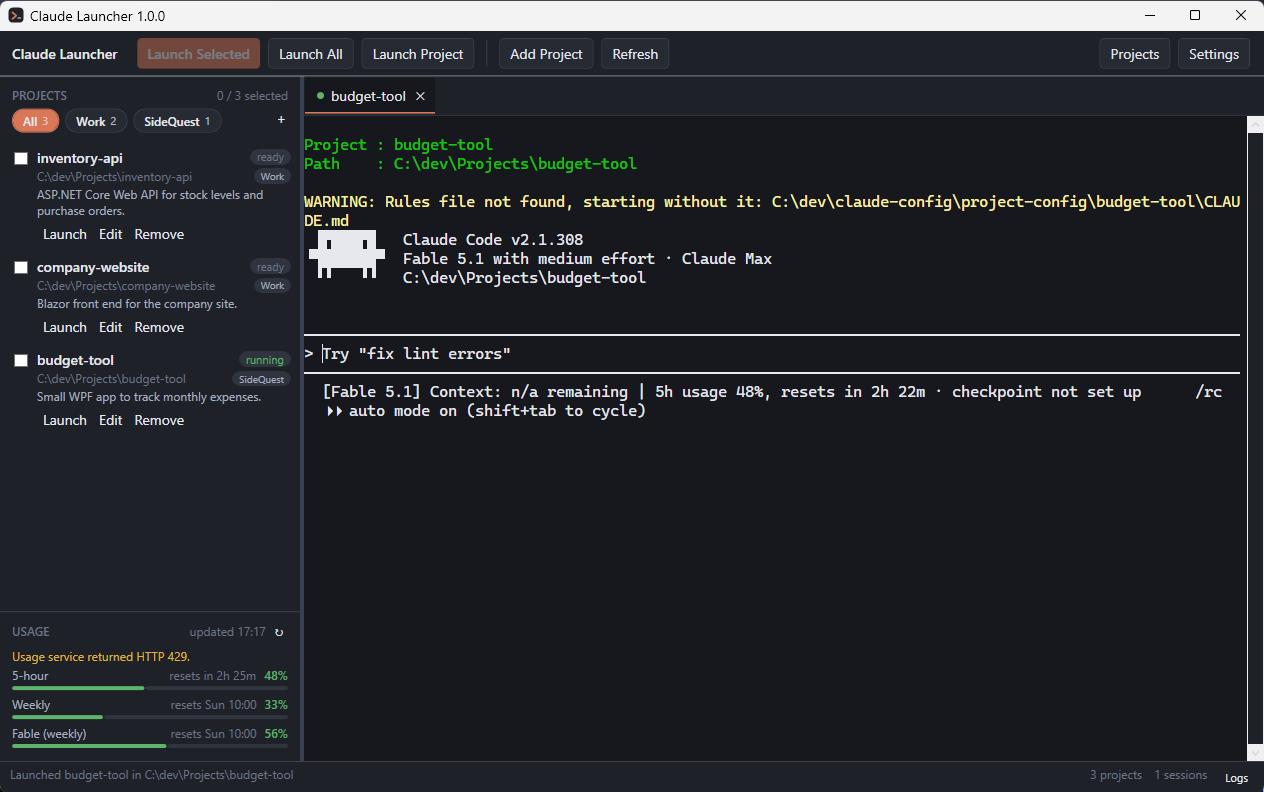Launch the inventory-api project

[x=65, y=234]
